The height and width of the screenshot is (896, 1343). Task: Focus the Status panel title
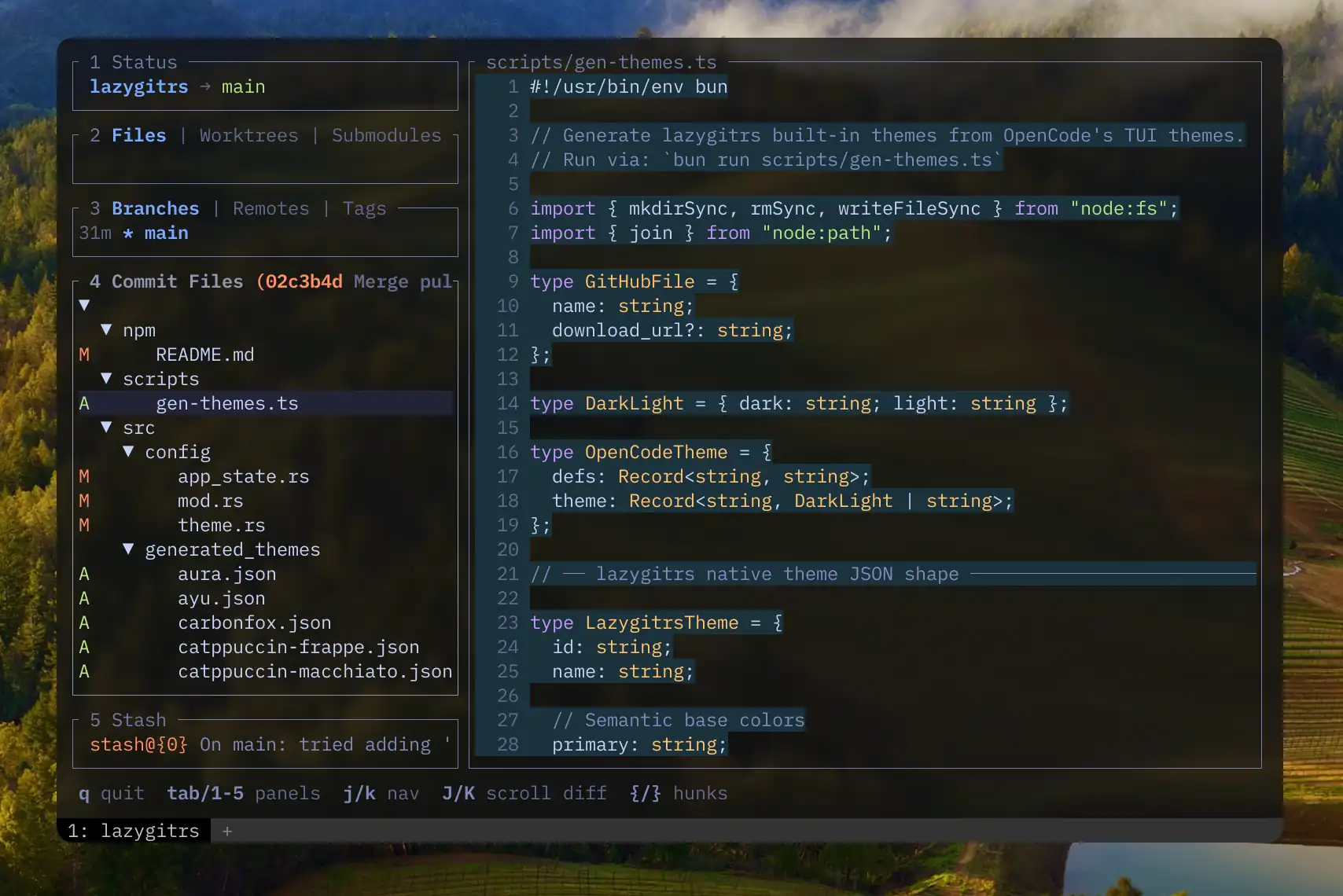pyautogui.click(x=134, y=62)
